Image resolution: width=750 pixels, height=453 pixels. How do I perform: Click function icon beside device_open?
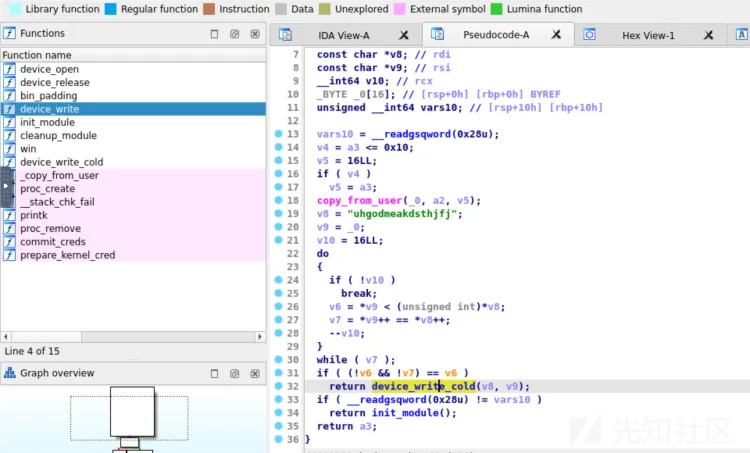coord(9,69)
